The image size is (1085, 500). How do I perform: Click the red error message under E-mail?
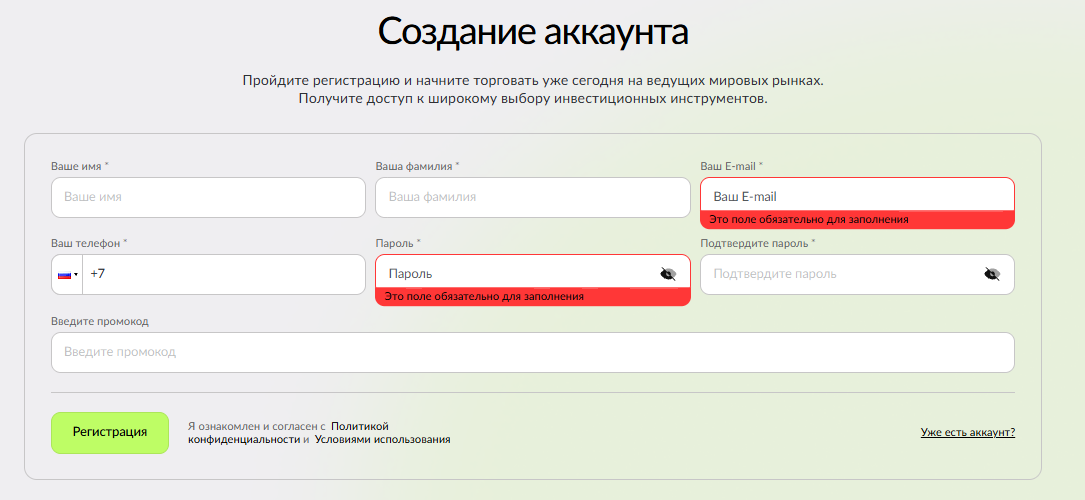pyautogui.click(x=808, y=220)
